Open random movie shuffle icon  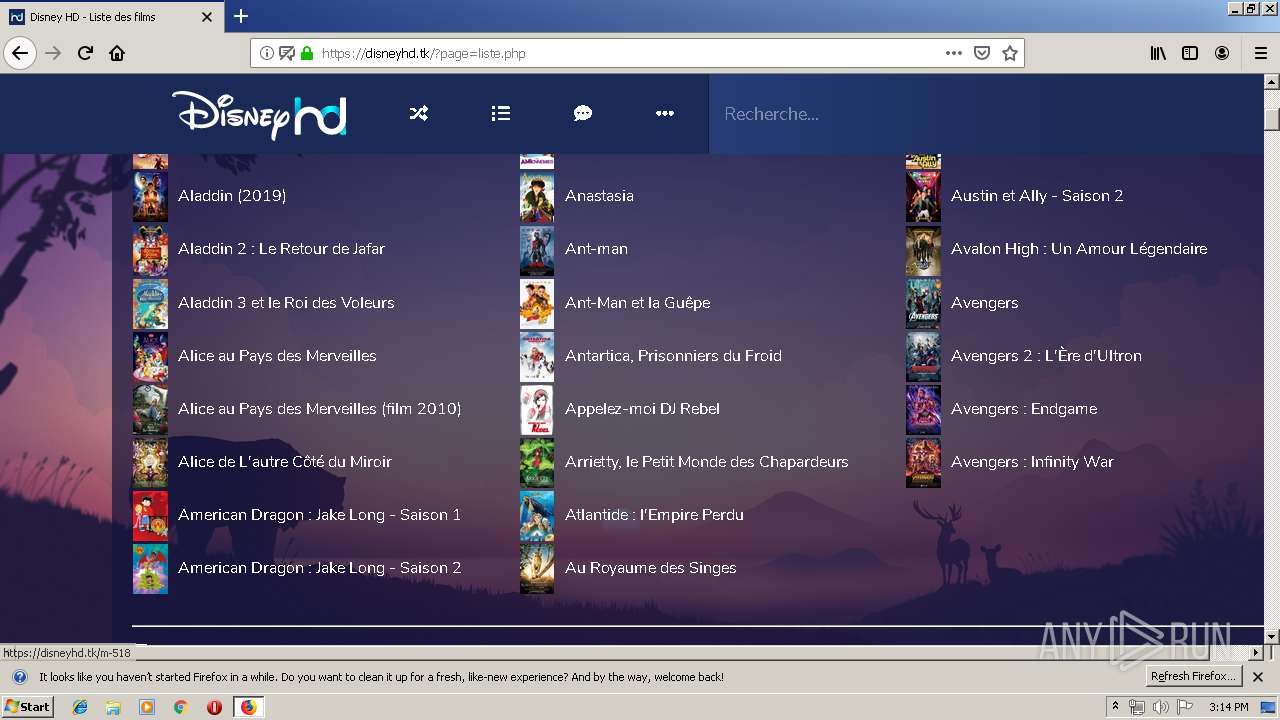pos(419,114)
